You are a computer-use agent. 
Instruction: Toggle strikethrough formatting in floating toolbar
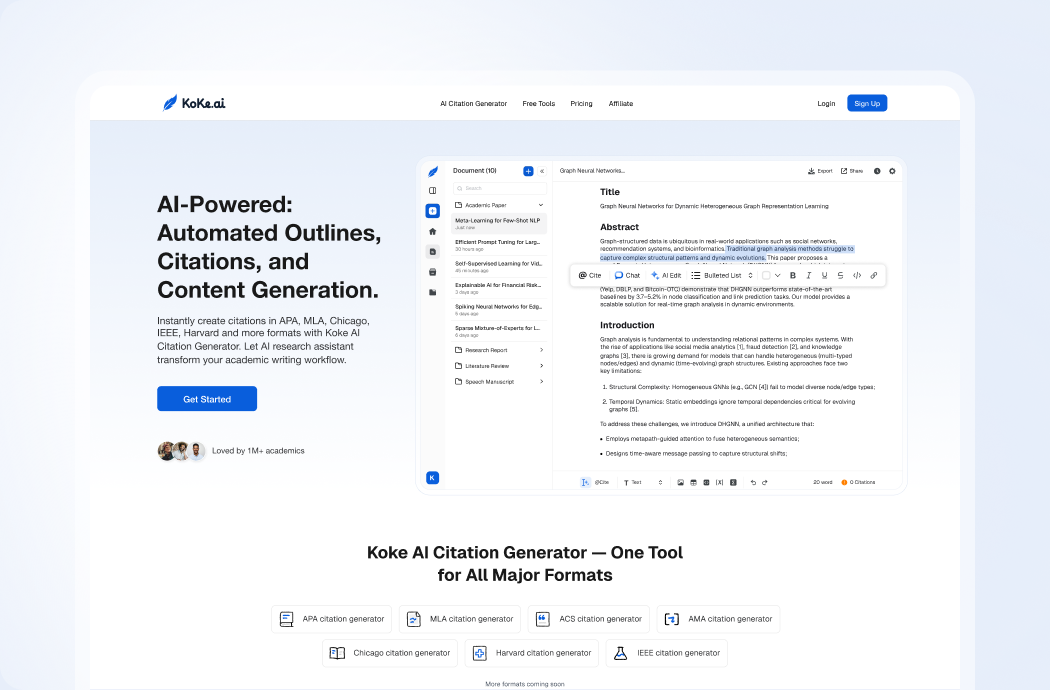[840, 275]
